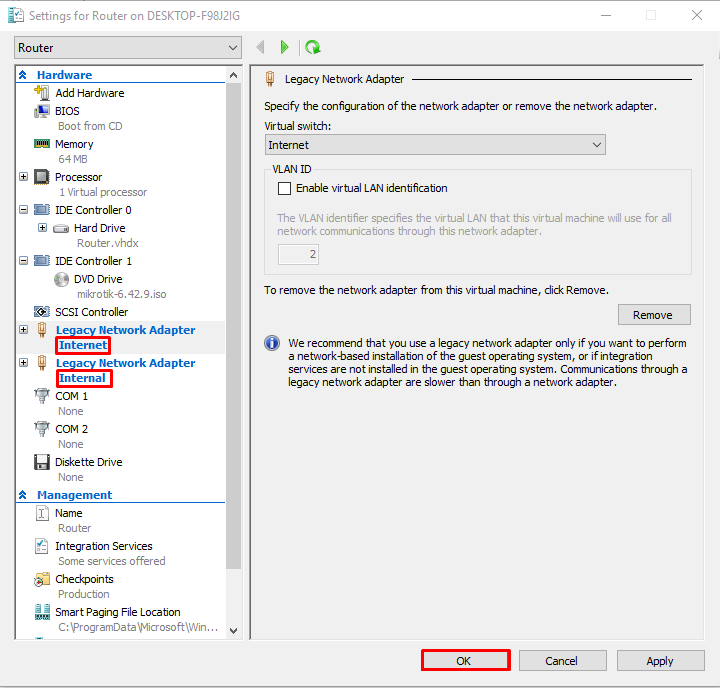The height and width of the screenshot is (688, 720).
Task: Collapse the IDE Controller 0 node
Action: (23, 210)
